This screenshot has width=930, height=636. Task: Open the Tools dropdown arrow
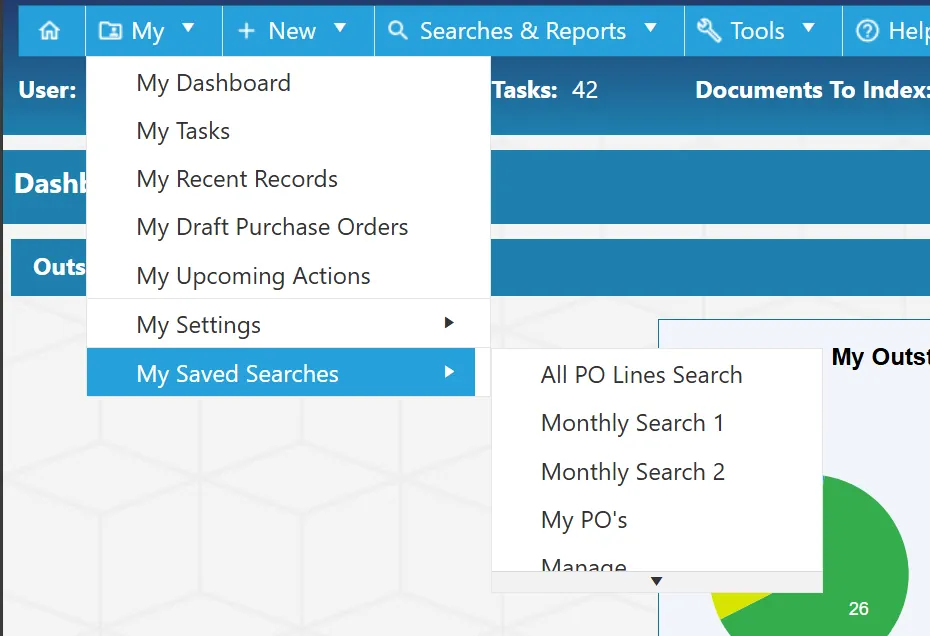pos(808,27)
